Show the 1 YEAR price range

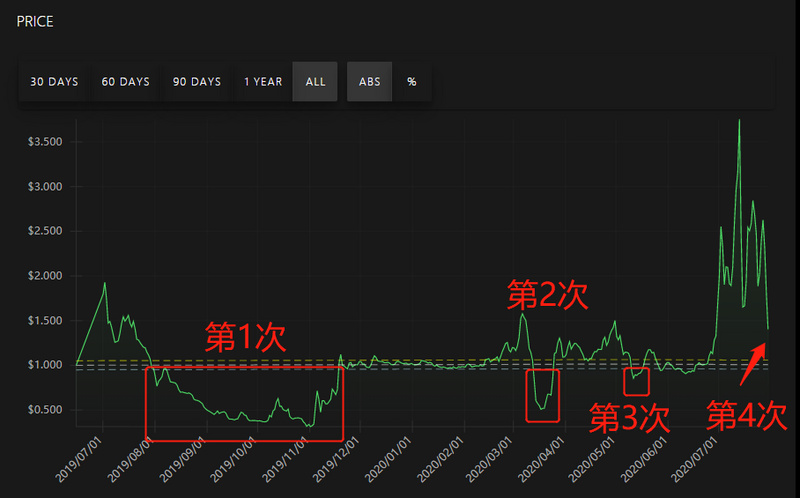(x=263, y=82)
